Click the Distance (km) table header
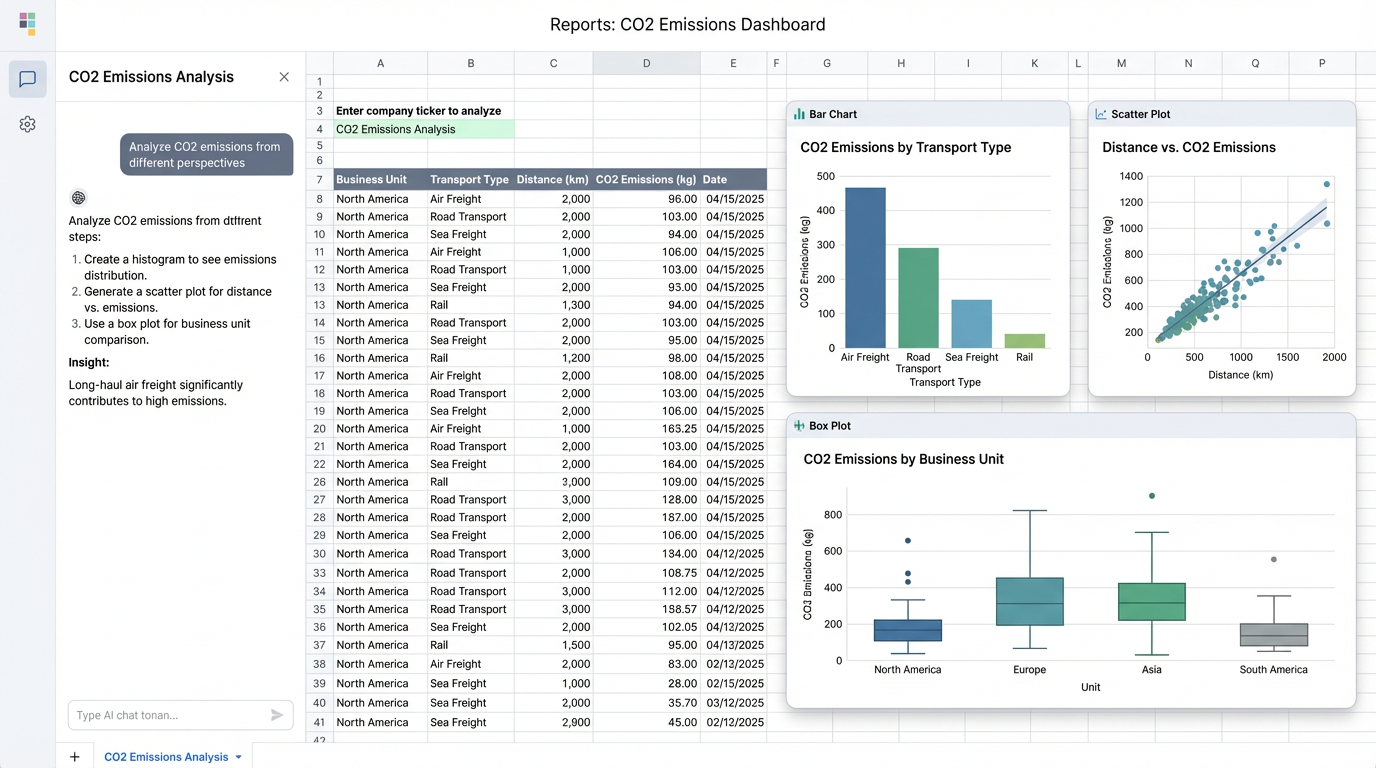1376x768 pixels. (x=553, y=180)
